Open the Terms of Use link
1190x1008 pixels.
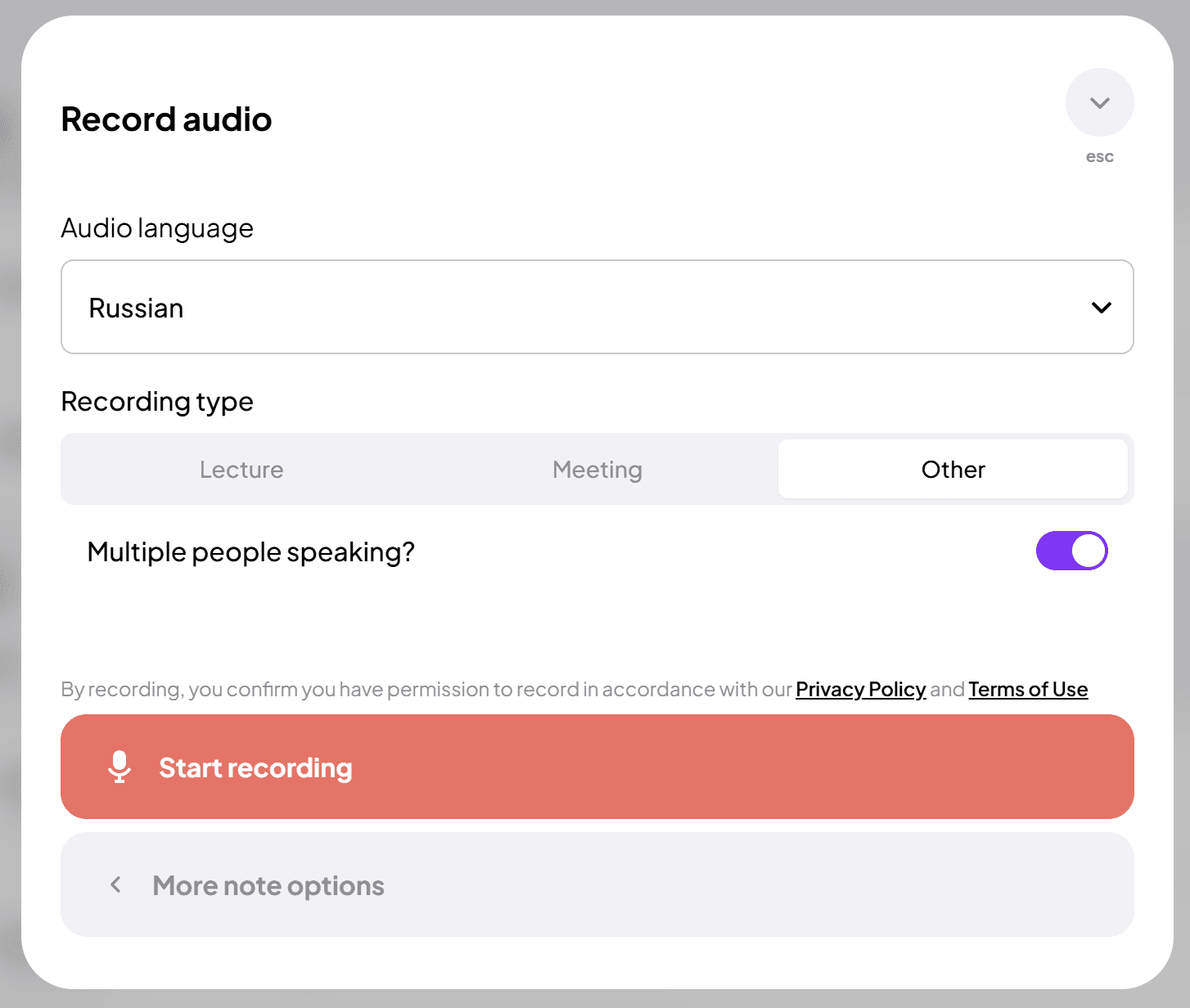[1028, 690]
